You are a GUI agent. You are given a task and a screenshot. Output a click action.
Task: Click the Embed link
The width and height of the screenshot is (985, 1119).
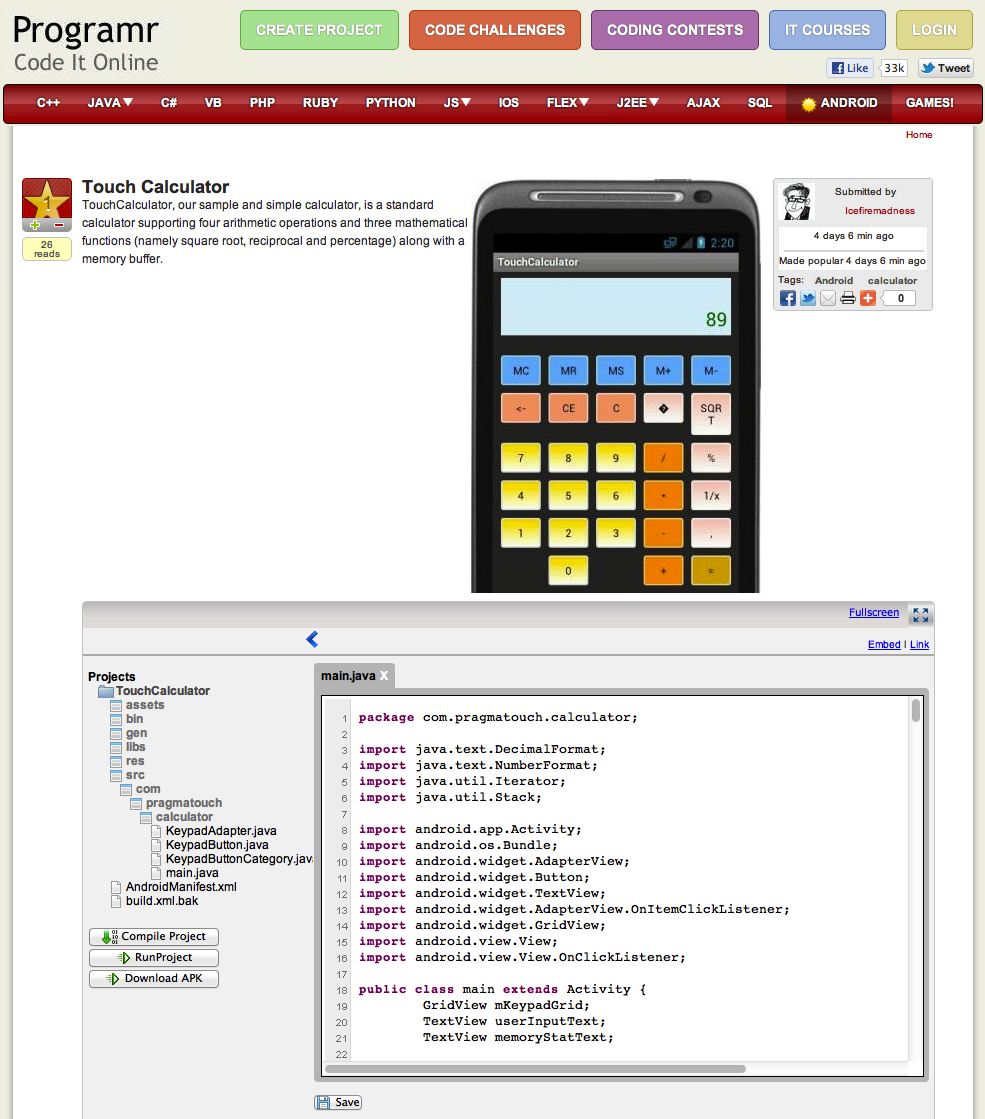(x=884, y=644)
